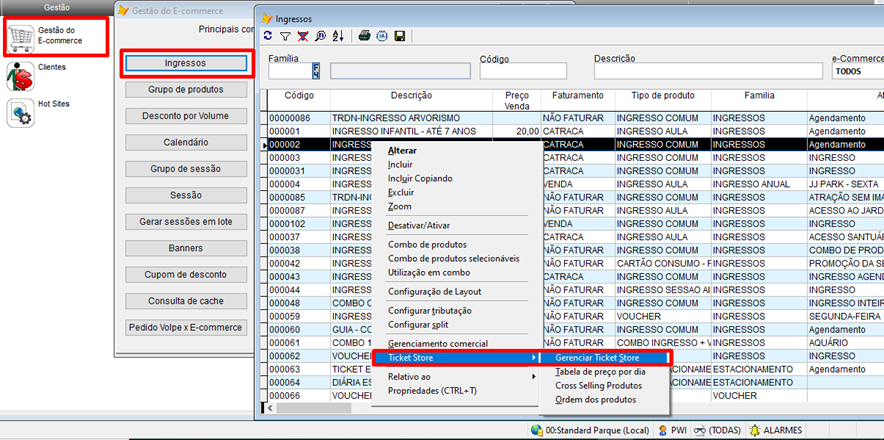Viewport: 884px width, 440px height.
Task: Open Clientes from the left sidebar
Action: (x=52, y=67)
